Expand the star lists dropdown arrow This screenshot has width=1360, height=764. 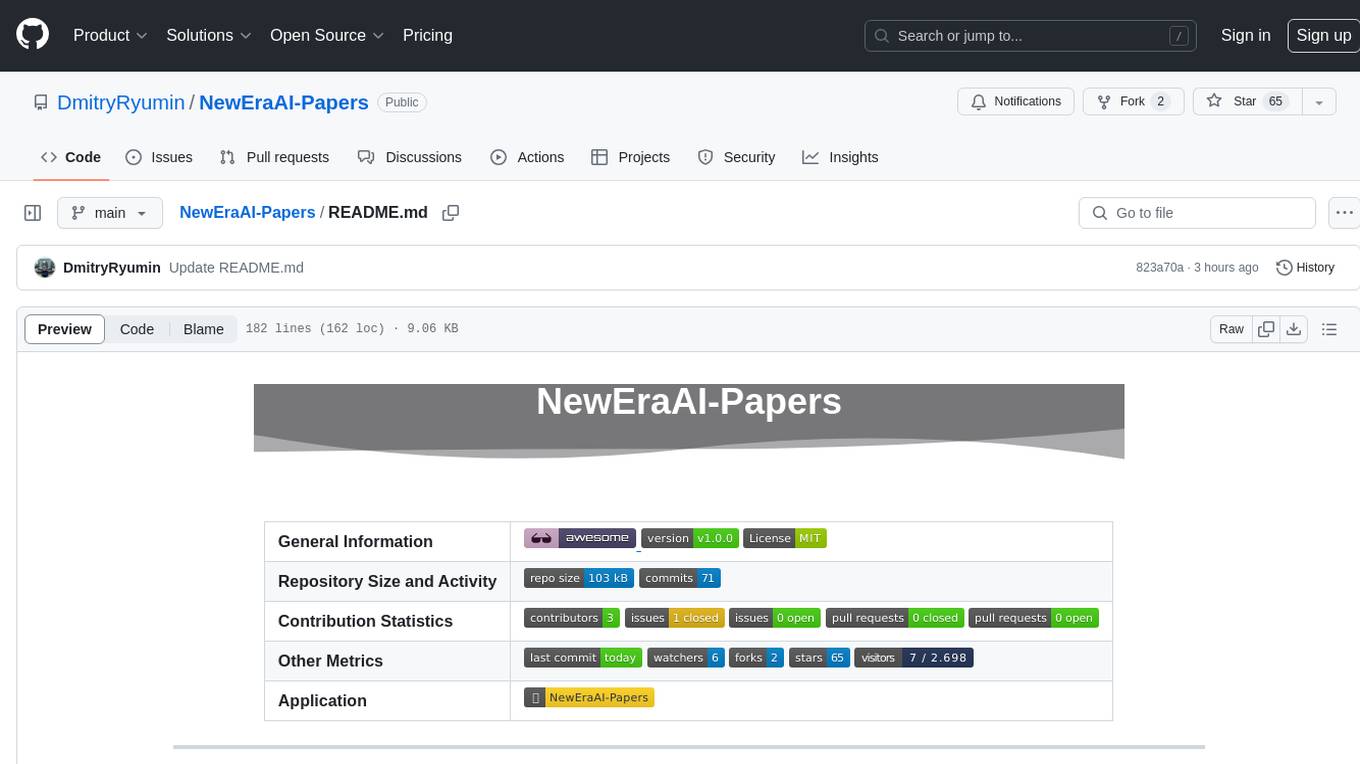[x=1319, y=102]
